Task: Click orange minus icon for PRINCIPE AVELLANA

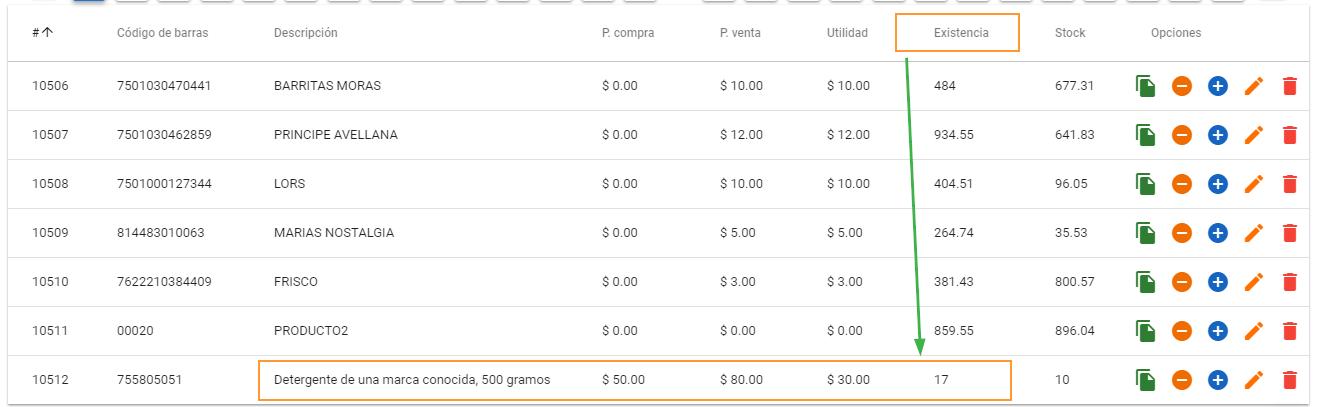Action: pyautogui.click(x=1182, y=135)
